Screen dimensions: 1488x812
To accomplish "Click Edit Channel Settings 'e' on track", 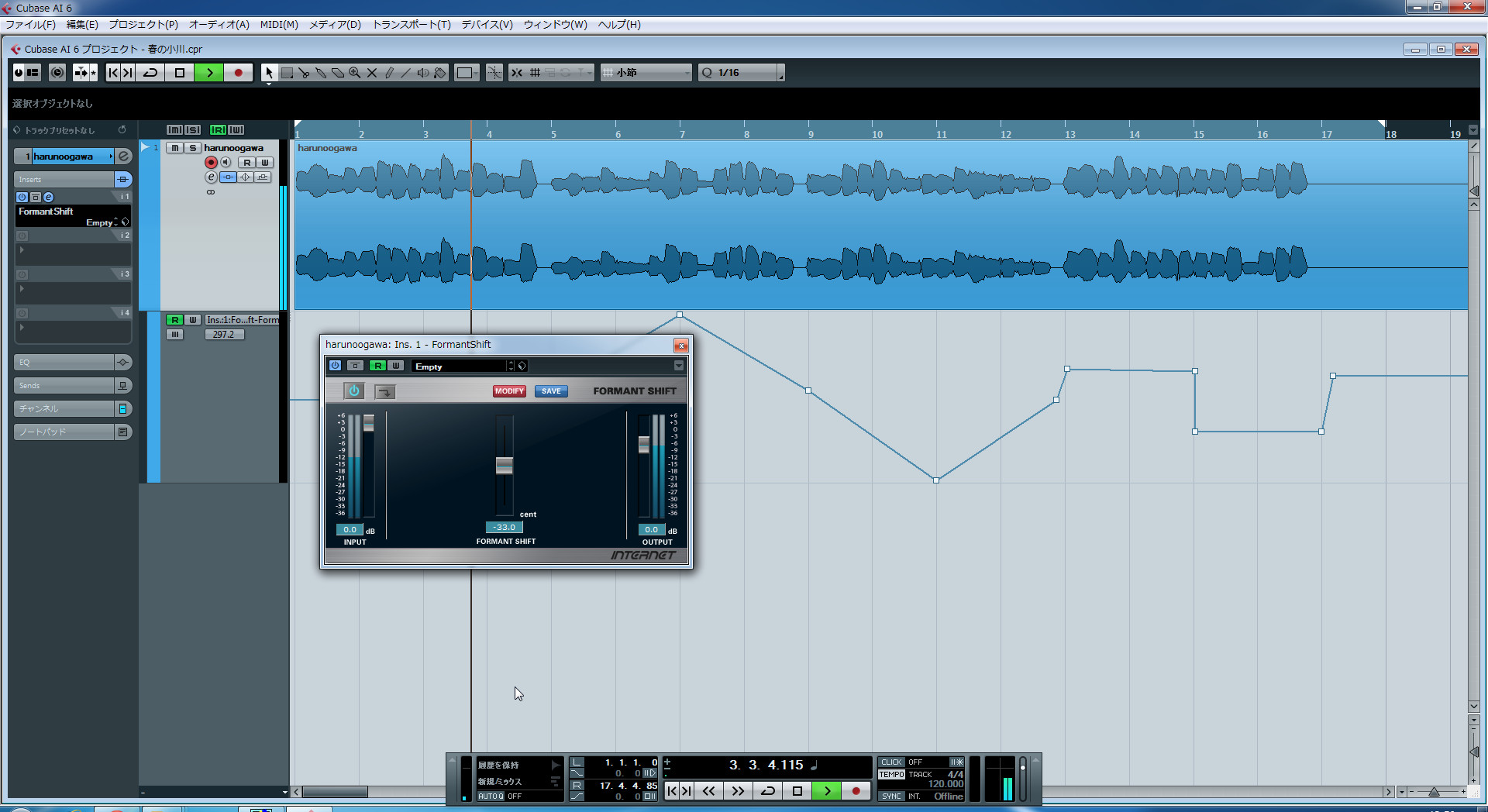I will 211,177.
